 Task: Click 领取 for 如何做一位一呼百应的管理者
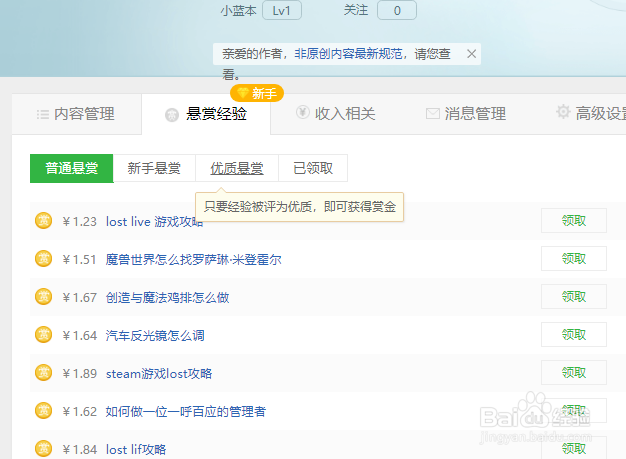(574, 410)
